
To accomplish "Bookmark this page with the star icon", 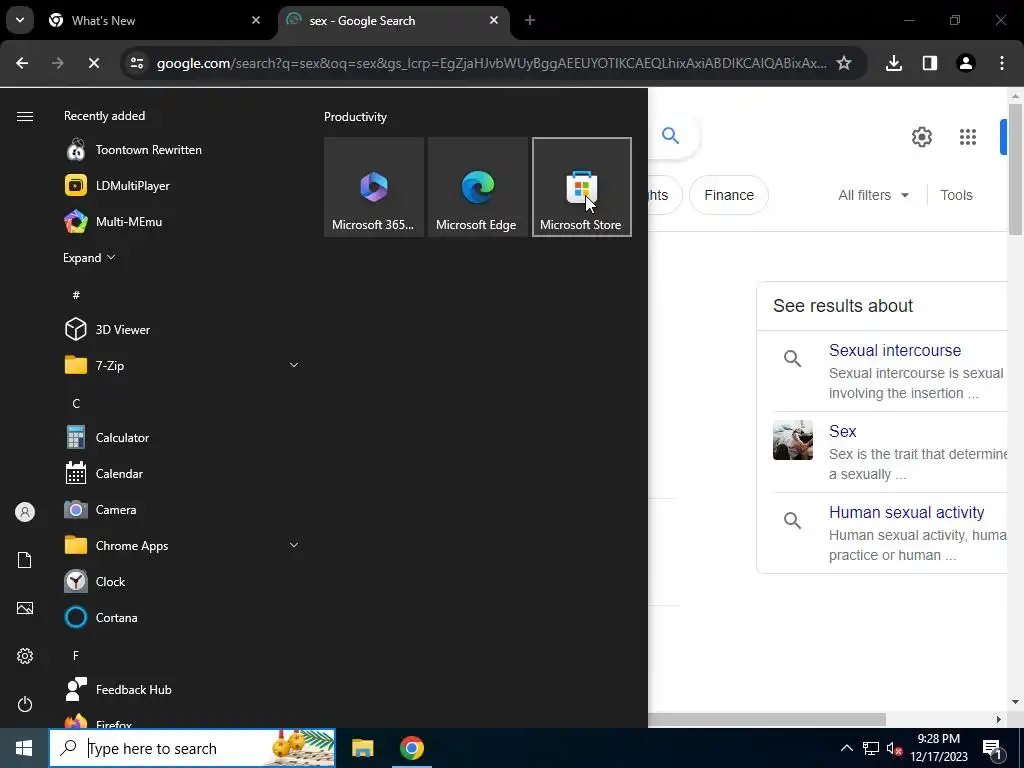I will click(844, 63).
